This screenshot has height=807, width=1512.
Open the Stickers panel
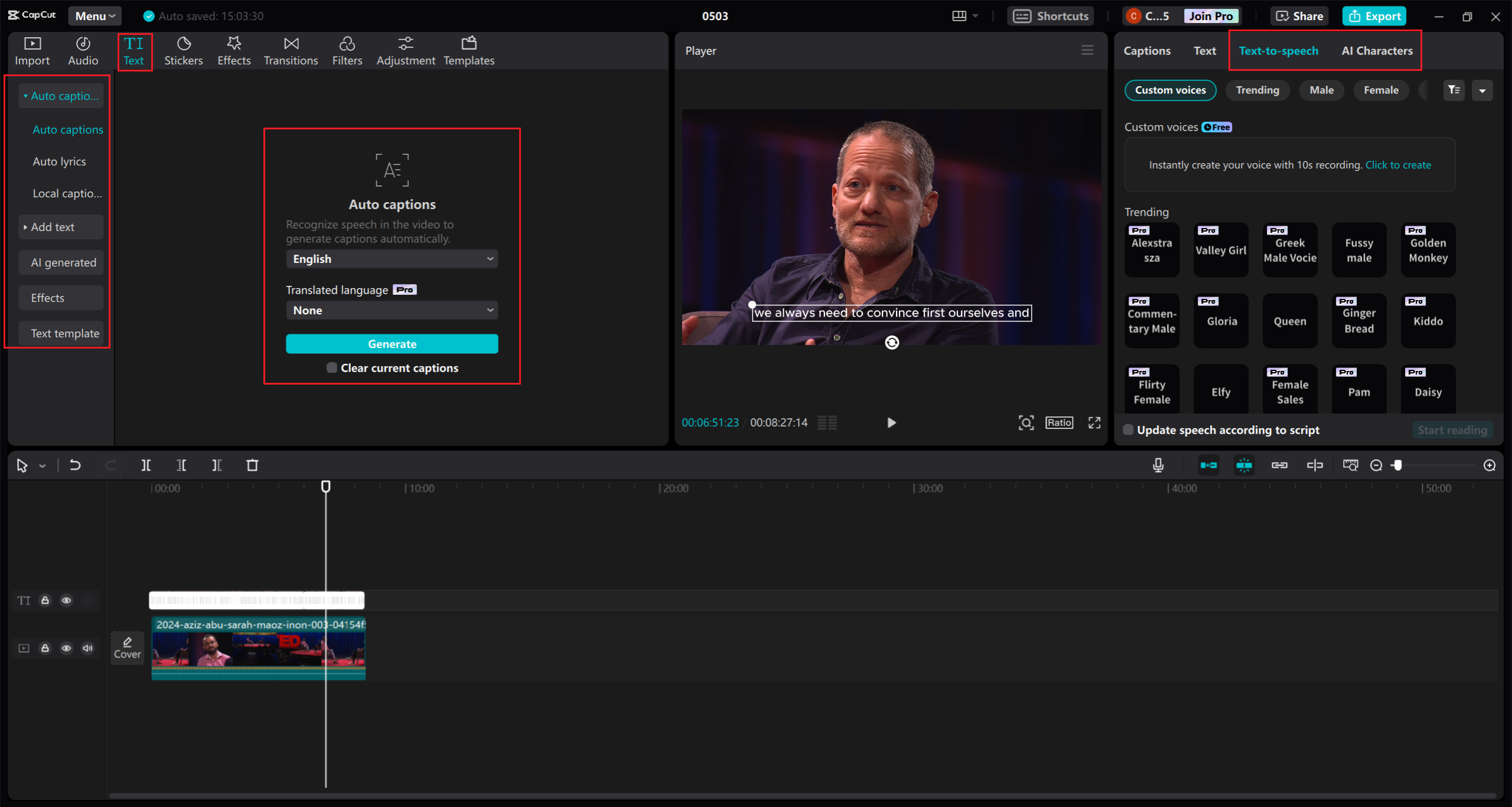184,50
